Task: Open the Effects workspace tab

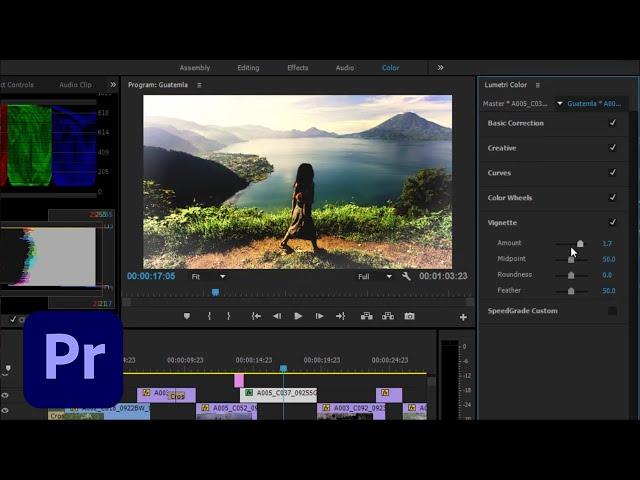Action: pos(298,68)
